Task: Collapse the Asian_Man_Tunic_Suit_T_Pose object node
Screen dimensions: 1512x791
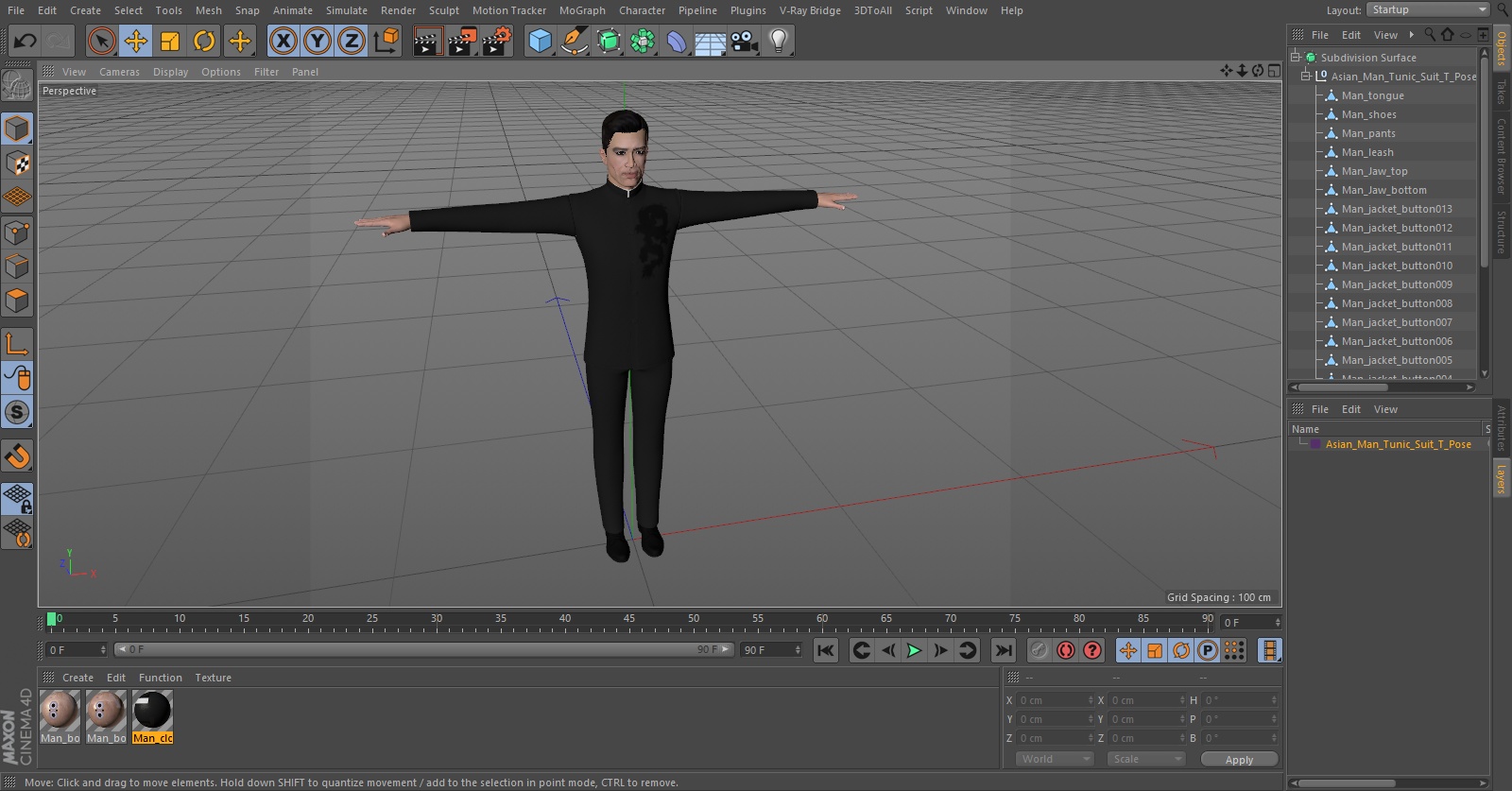Action: (x=1307, y=77)
